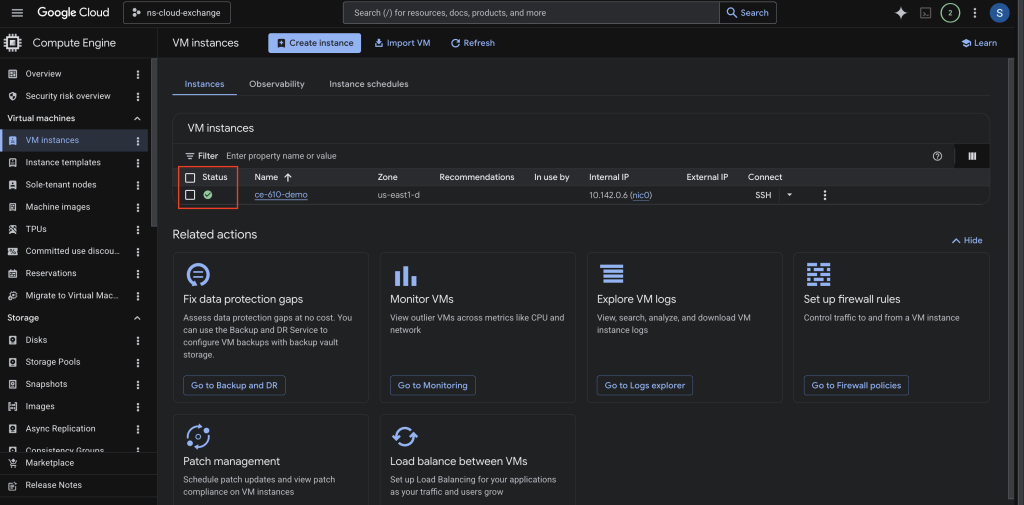Open Release Notes in sidebar
Screen dimensions: 1024x505
pyautogui.click(x=54, y=485)
